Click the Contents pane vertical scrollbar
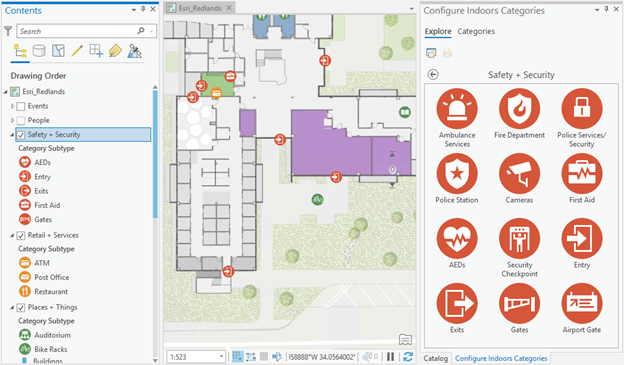 pyautogui.click(x=155, y=154)
